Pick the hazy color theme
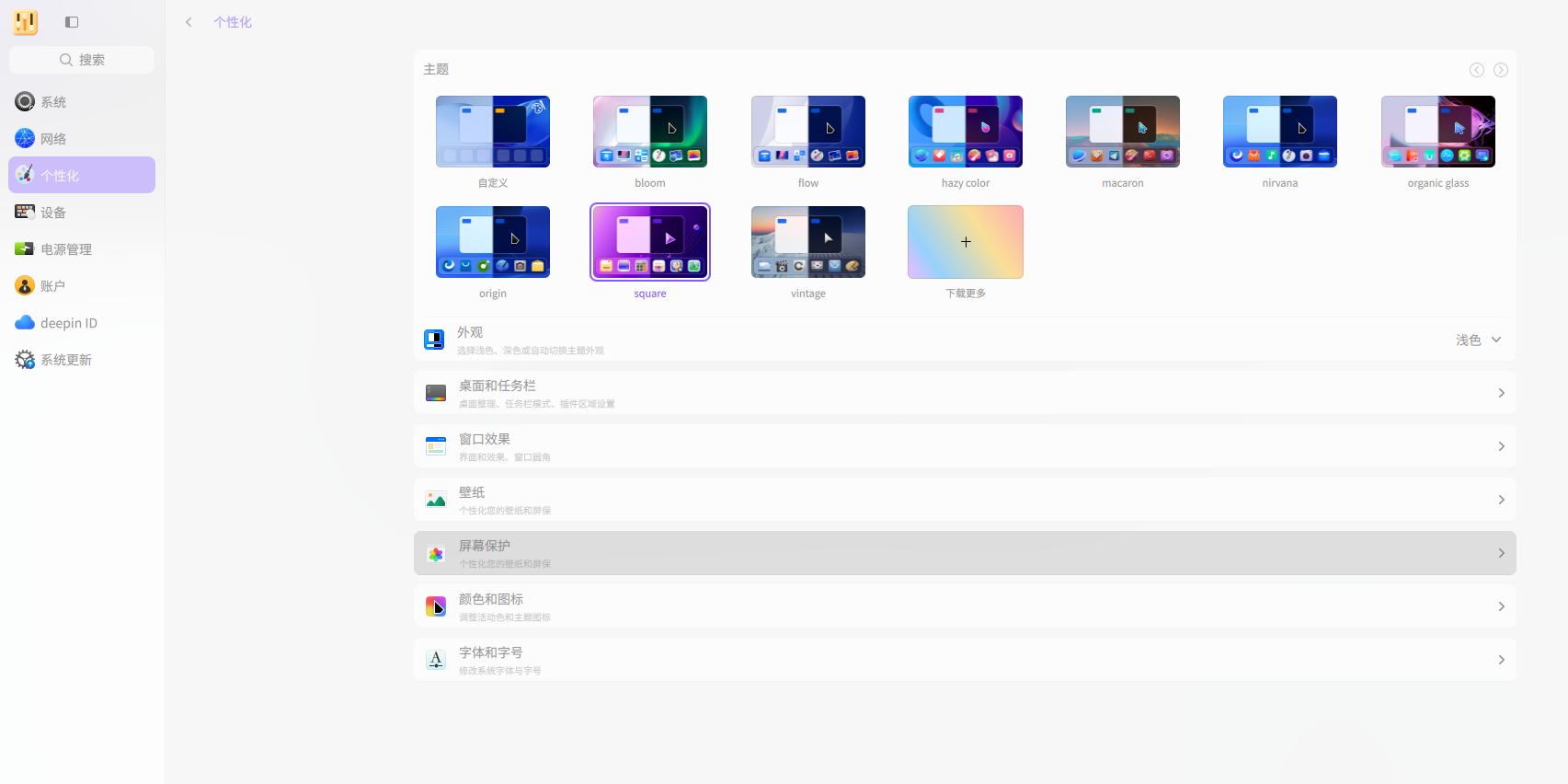Viewport: 1568px width, 784px height. point(966,132)
